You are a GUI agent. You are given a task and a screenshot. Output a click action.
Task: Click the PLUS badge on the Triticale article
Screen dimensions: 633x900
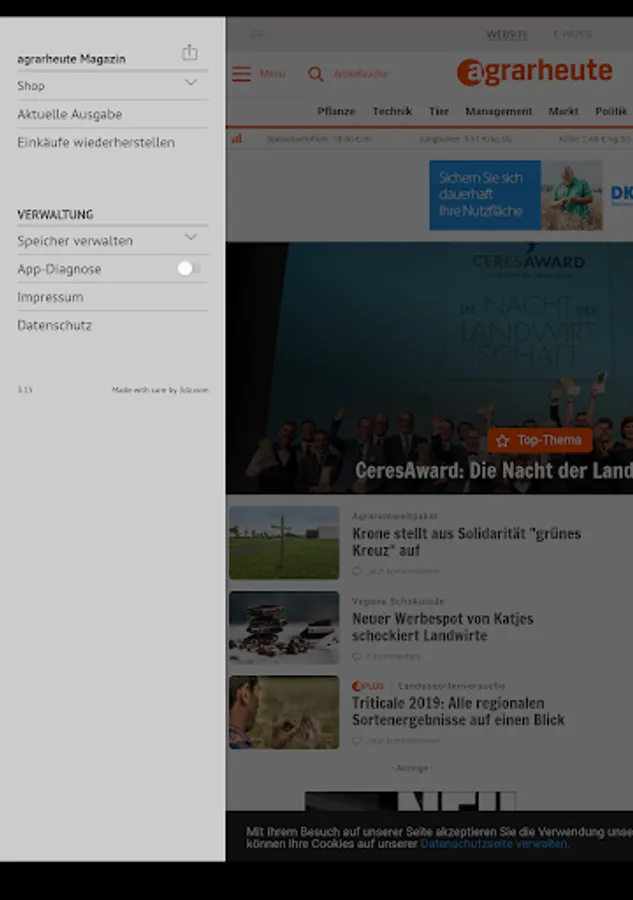coord(368,686)
